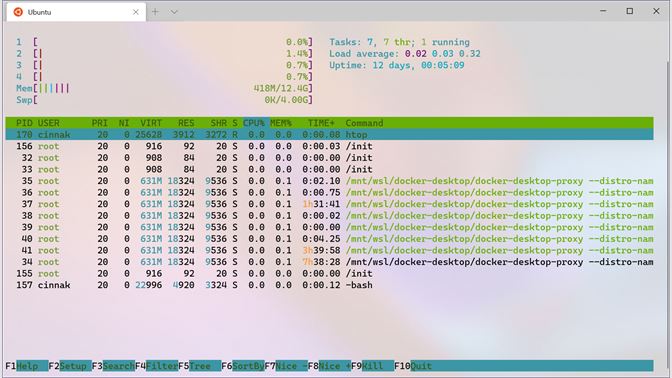Click the 22996 VIRT value for bash
Screen dimensions: 672x378
click(x=148, y=285)
